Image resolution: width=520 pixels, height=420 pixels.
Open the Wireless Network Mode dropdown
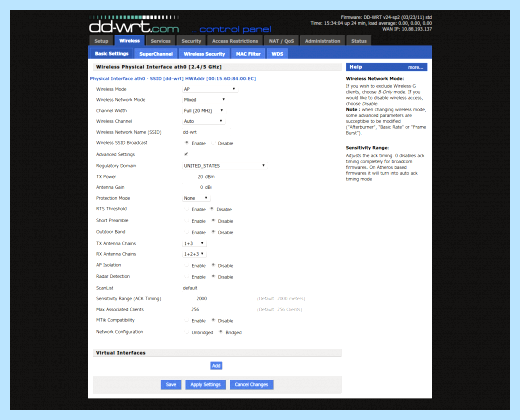205,100
